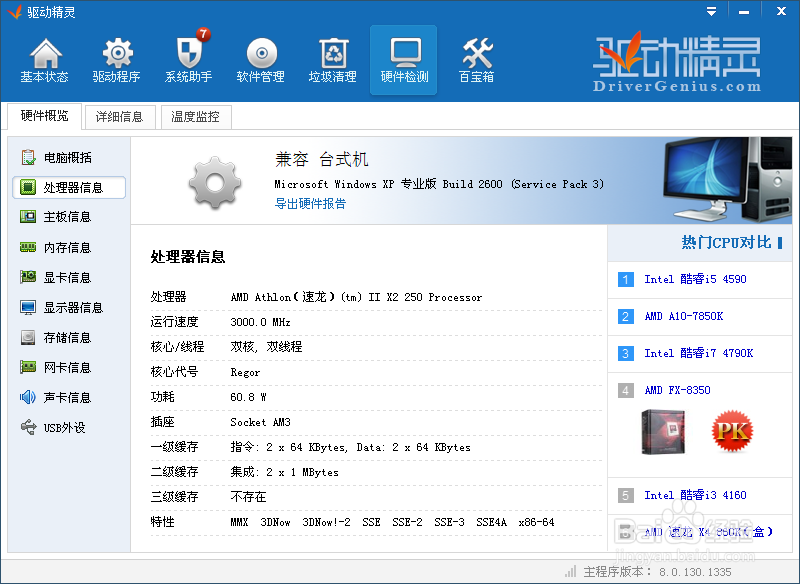Select 存储信息 in the sidebar
This screenshot has height=584, width=800.
(68, 337)
